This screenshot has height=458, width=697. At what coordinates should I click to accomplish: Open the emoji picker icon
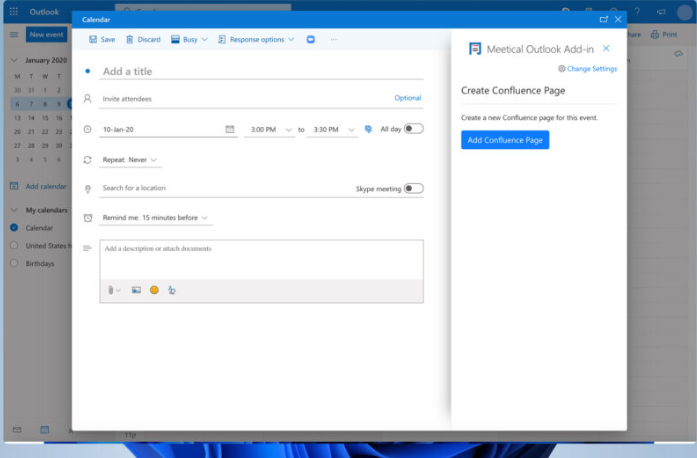pos(154,290)
